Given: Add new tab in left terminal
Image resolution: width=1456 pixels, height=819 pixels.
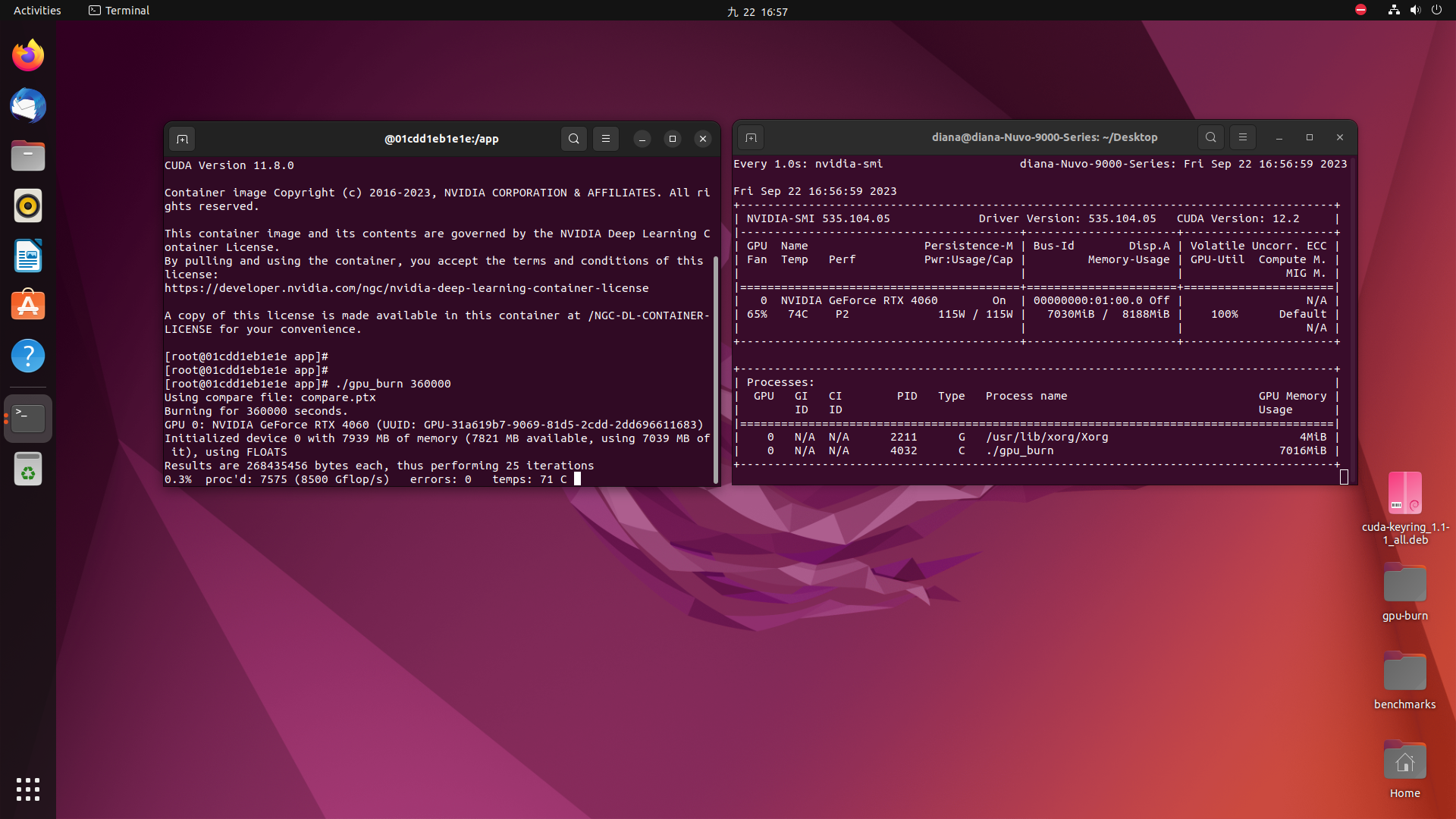Looking at the screenshot, I should click(x=182, y=139).
